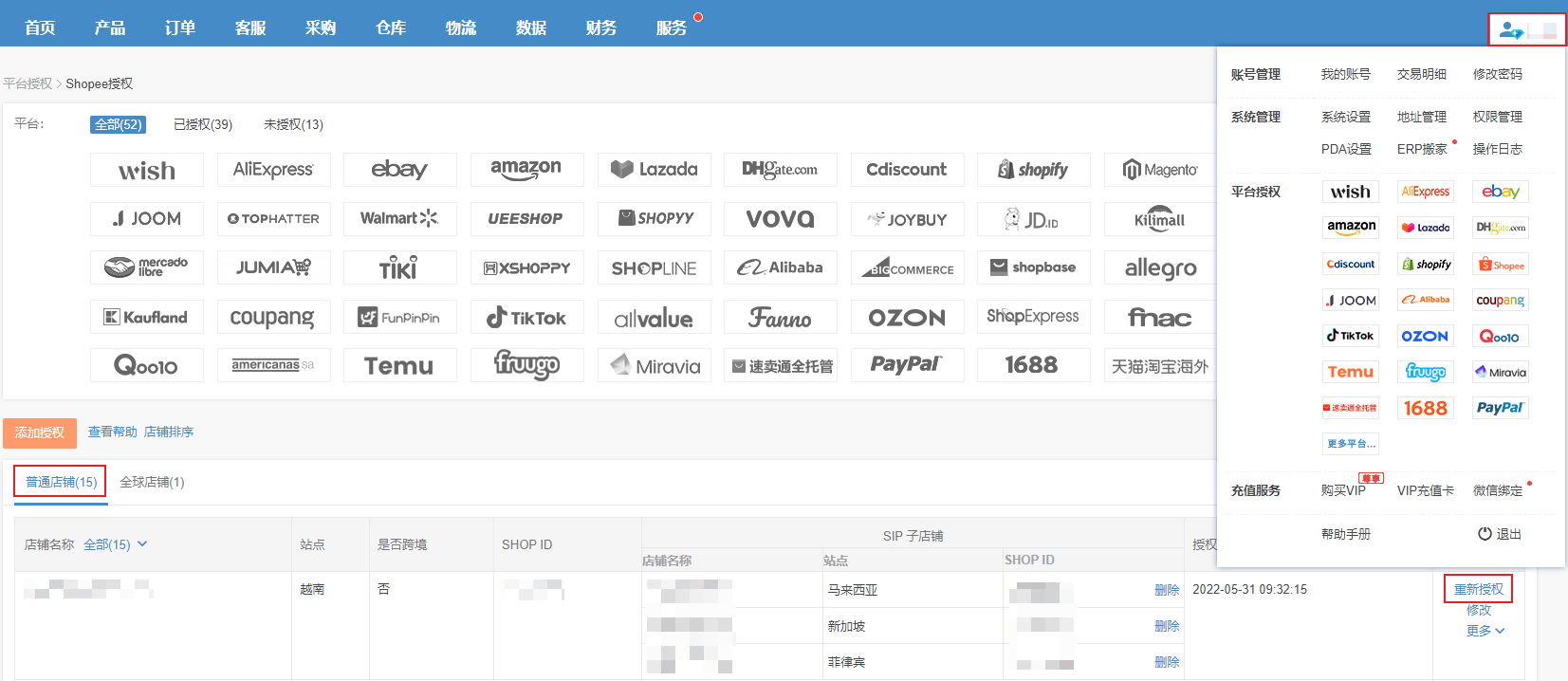
Task: Choose the Lazada platform tile
Action: (654, 170)
